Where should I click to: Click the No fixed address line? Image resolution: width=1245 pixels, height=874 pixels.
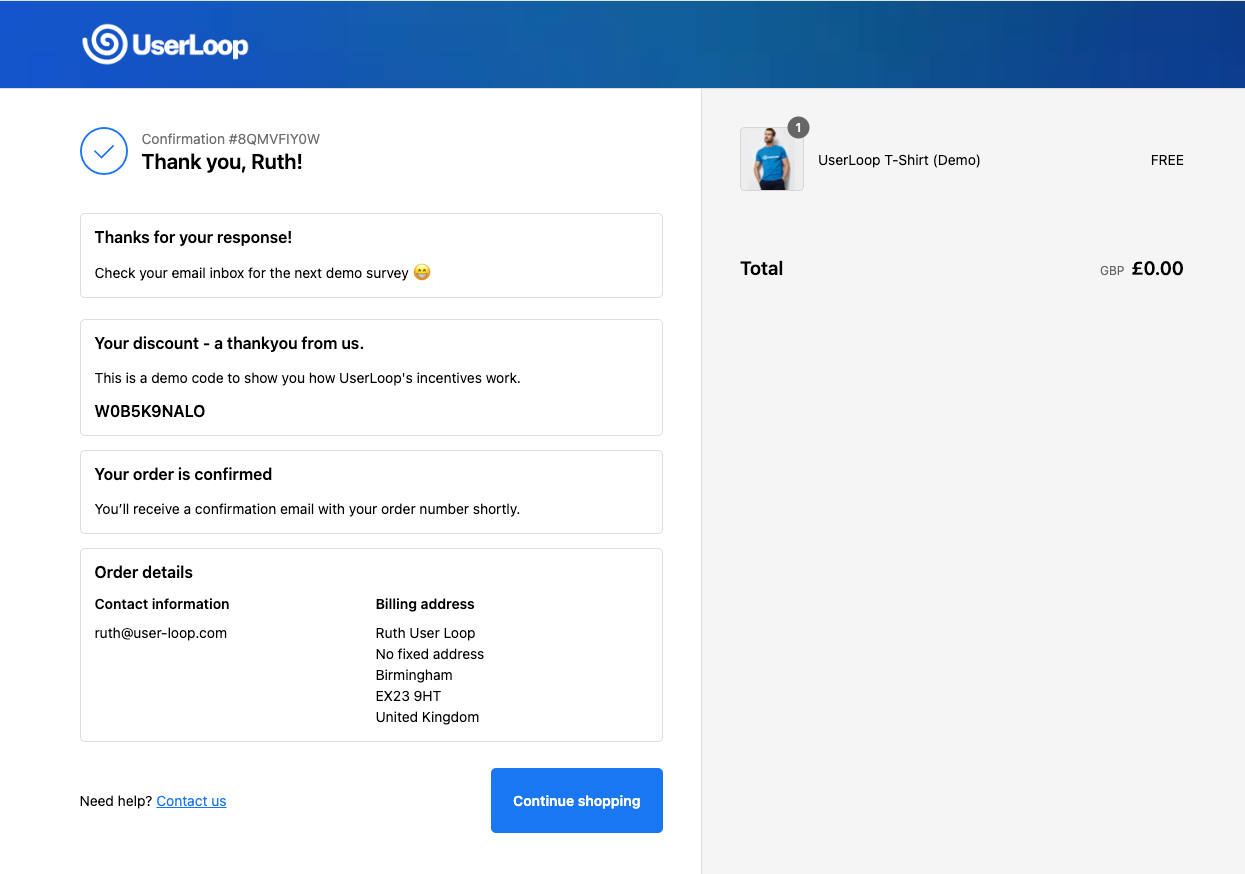[430, 654]
